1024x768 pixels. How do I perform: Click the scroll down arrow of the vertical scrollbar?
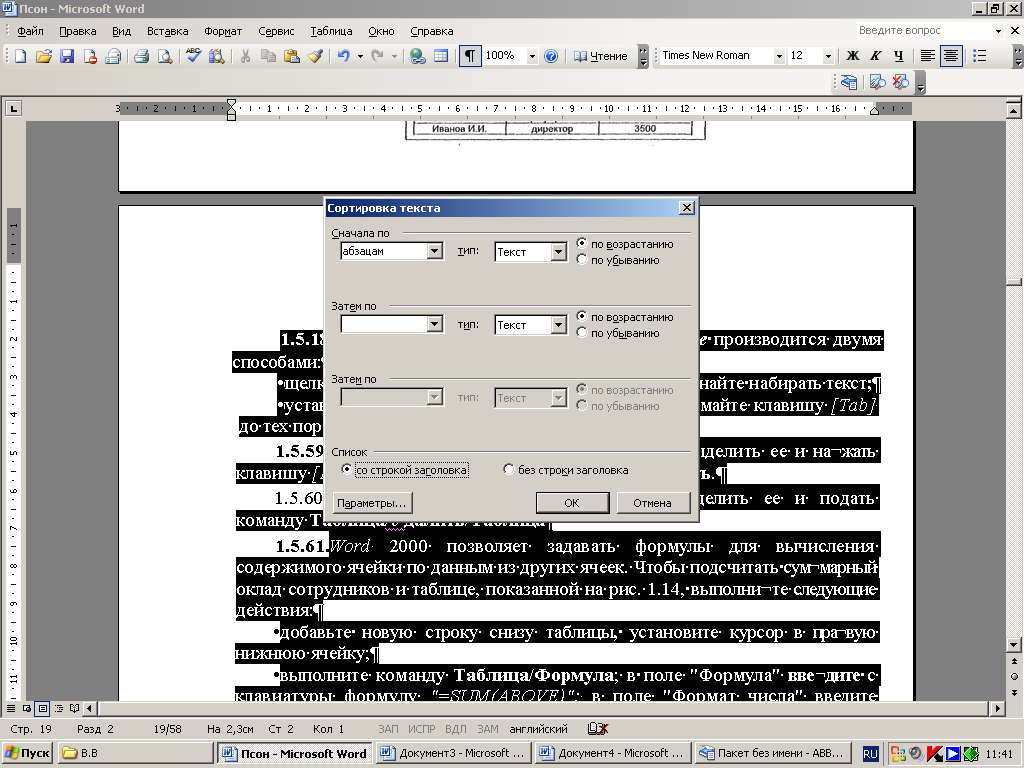(x=1014, y=645)
